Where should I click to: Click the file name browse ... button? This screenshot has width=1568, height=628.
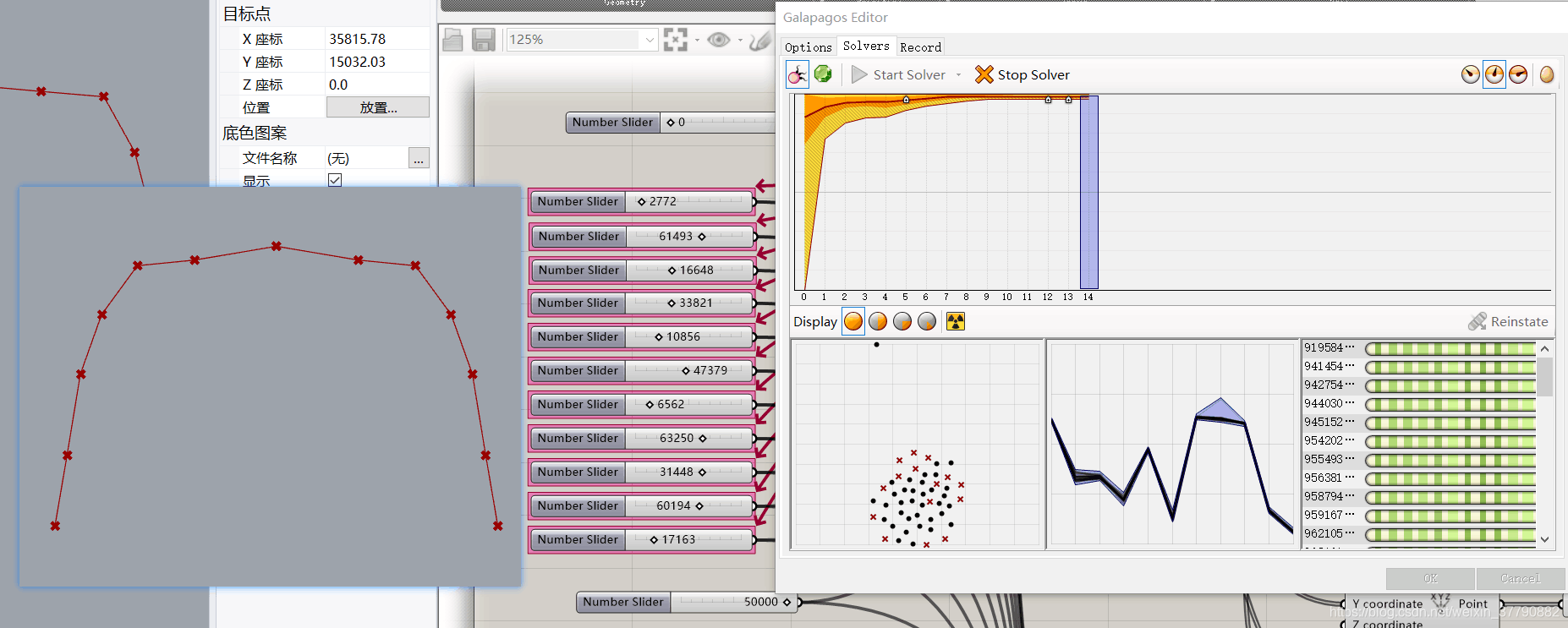click(x=419, y=158)
